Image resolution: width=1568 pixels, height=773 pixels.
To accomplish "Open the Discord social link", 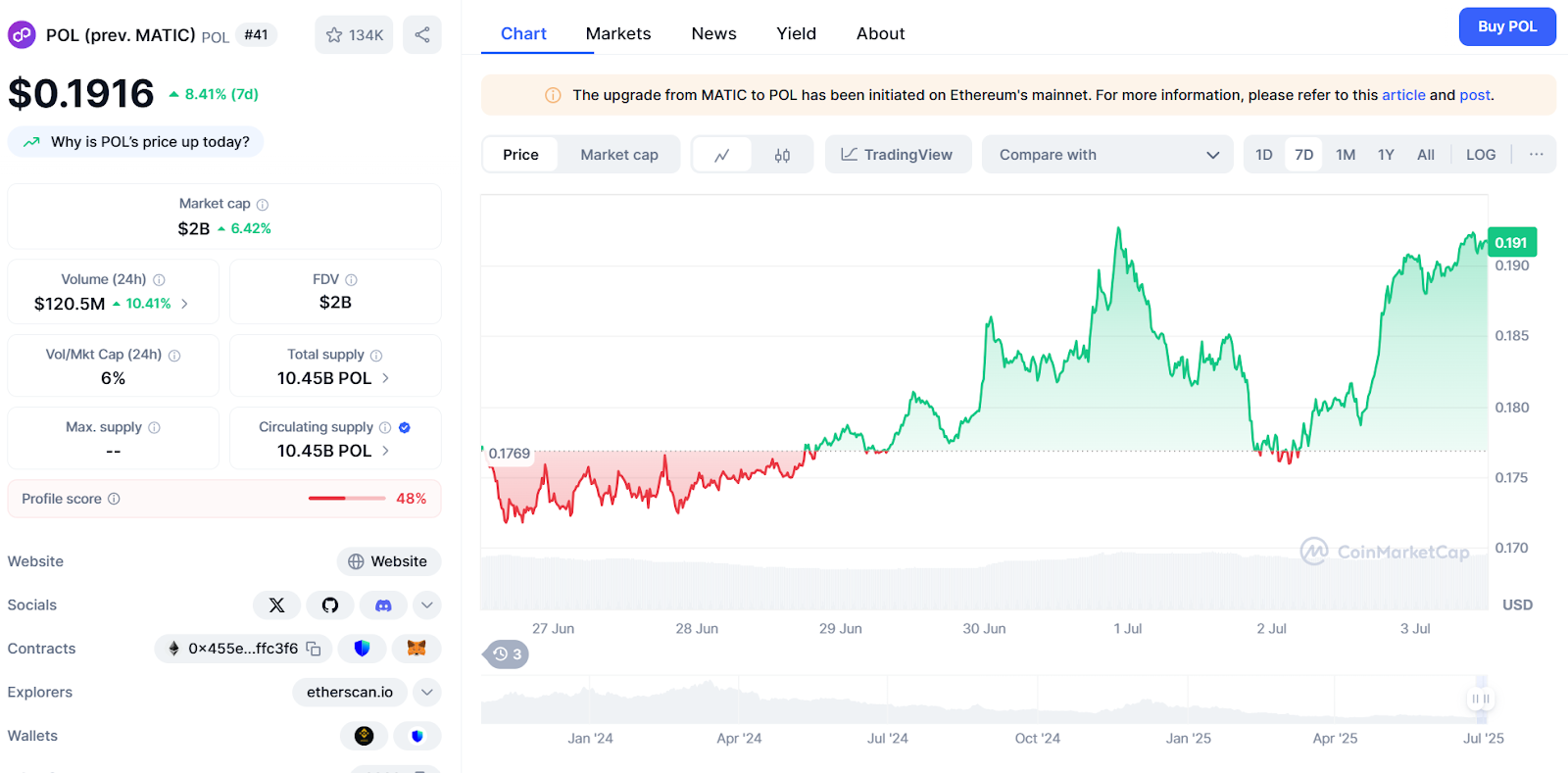I will coord(383,605).
